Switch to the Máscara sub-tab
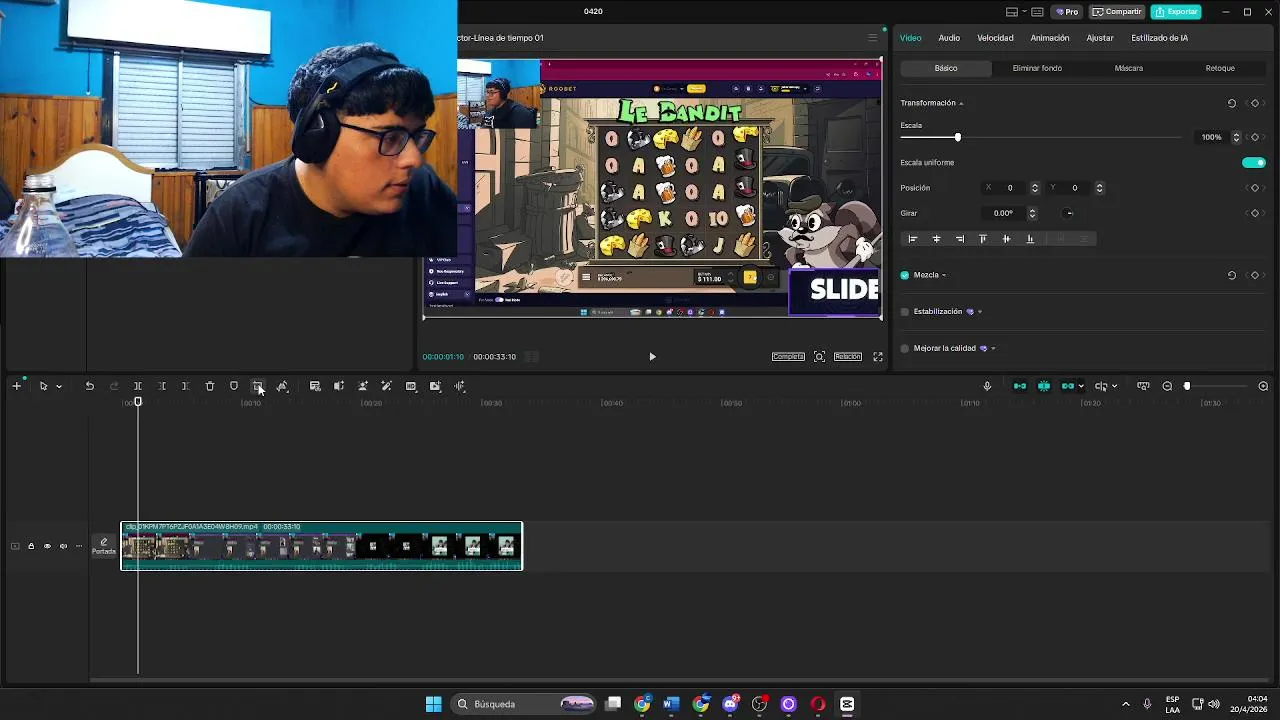 pos(1129,68)
